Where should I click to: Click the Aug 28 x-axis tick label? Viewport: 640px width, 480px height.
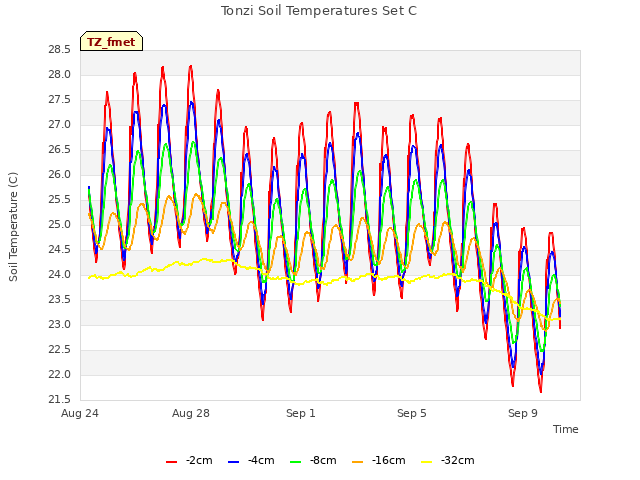(x=191, y=413)
